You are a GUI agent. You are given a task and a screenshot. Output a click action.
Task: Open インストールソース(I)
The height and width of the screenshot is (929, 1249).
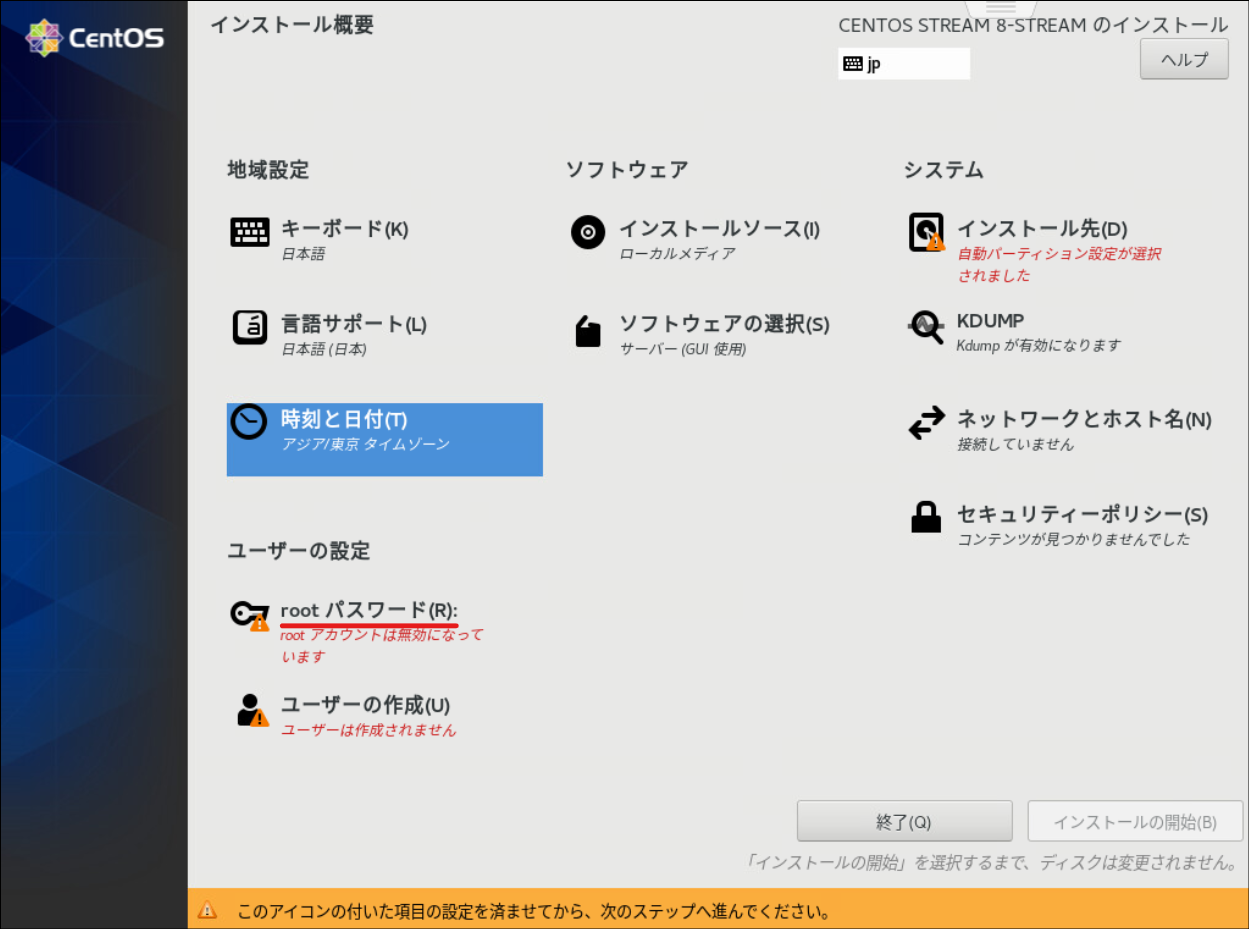pos(719,229)
